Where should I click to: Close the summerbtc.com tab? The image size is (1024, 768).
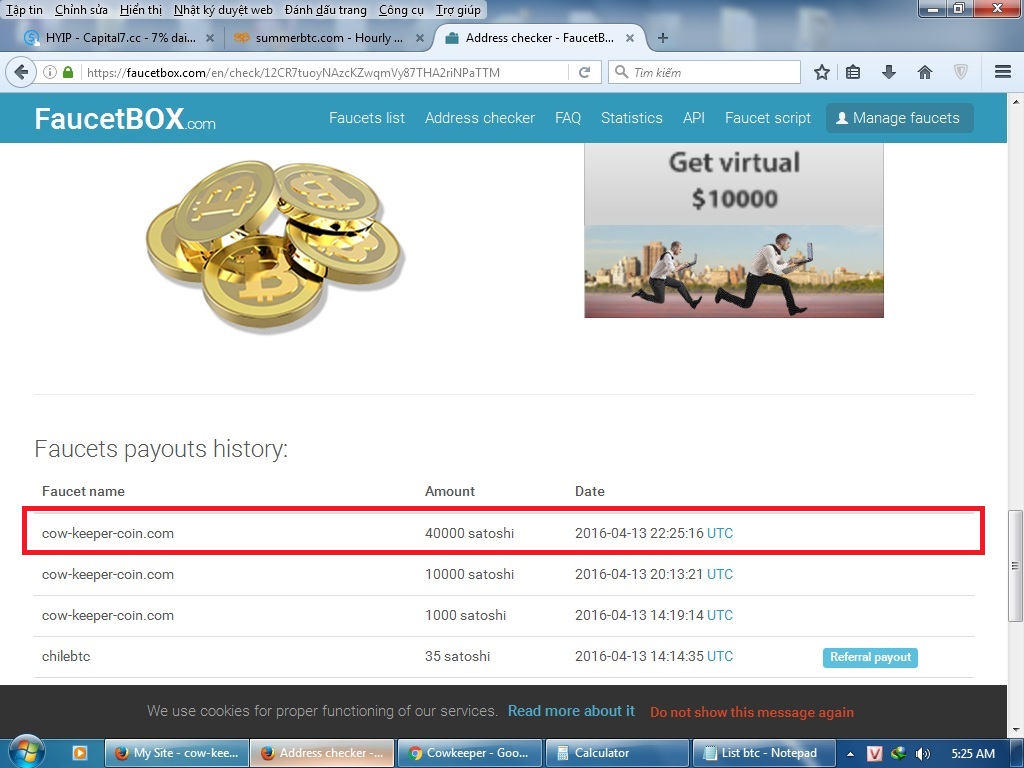point(420,38)
